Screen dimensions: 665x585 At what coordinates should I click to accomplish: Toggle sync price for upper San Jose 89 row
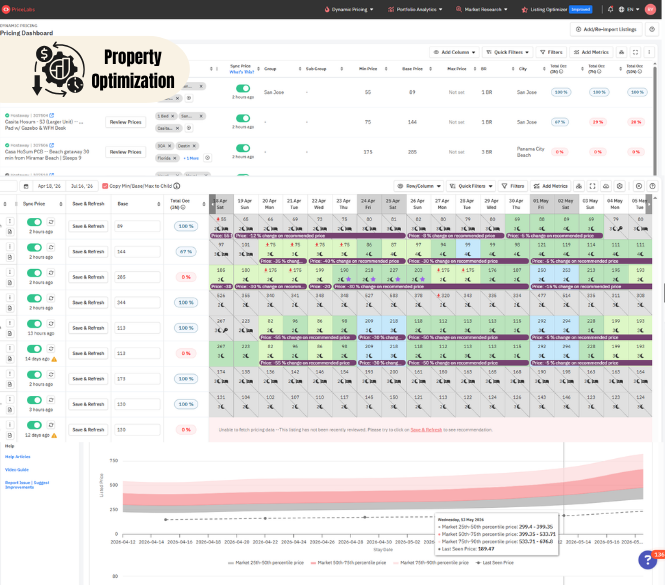tap(243, 88)
